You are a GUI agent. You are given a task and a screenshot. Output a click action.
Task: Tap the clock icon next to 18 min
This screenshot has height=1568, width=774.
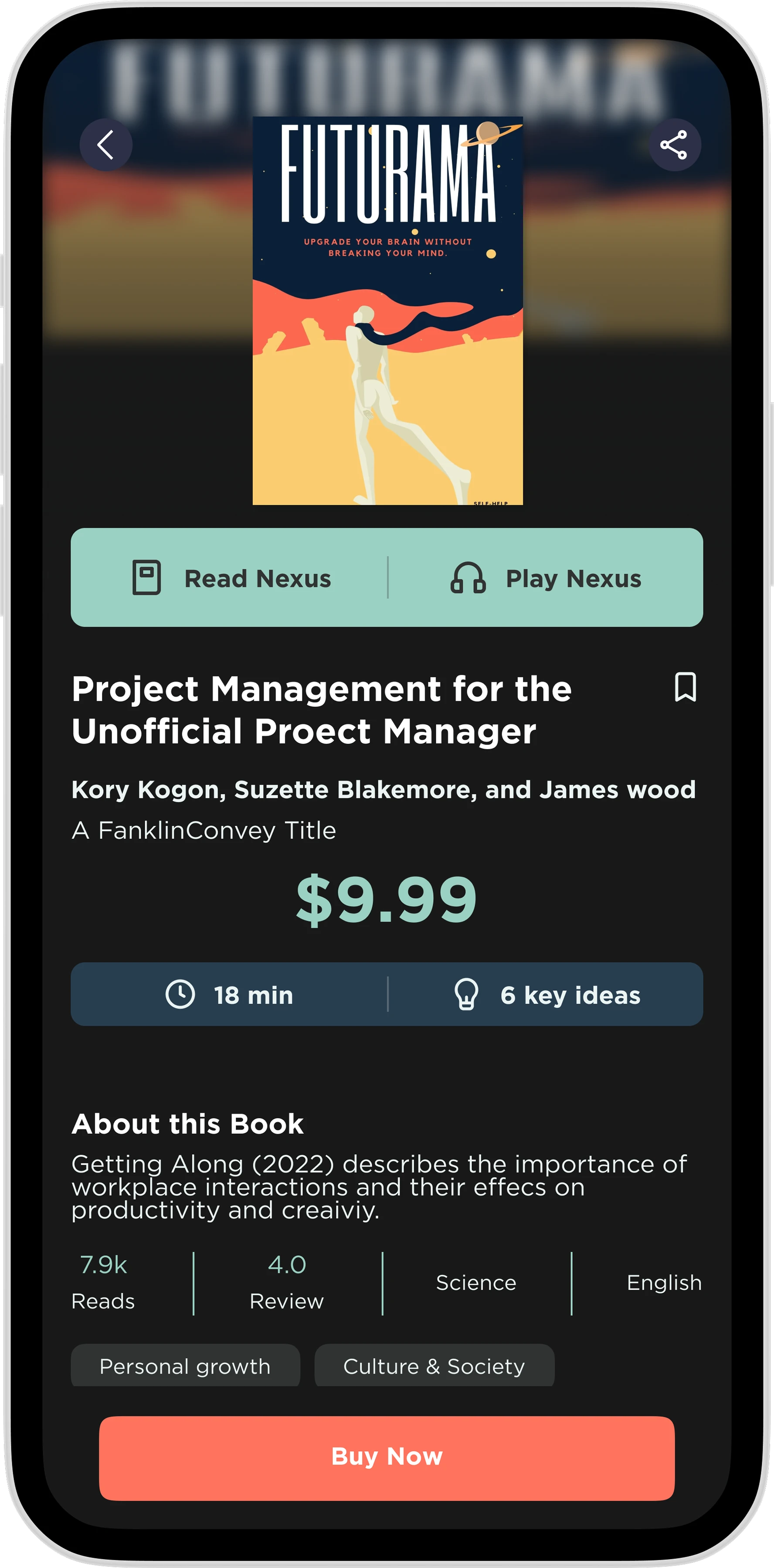coord(180,994)
